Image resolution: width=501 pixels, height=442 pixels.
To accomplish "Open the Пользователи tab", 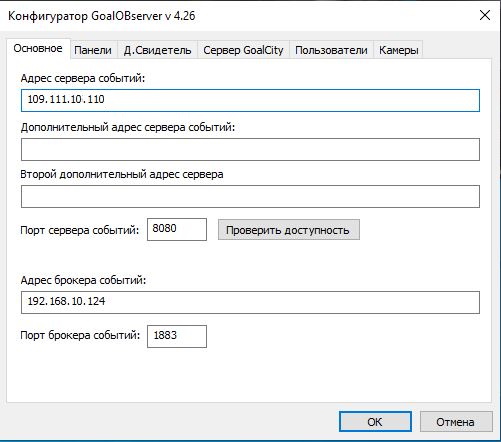I will point(331,50).
